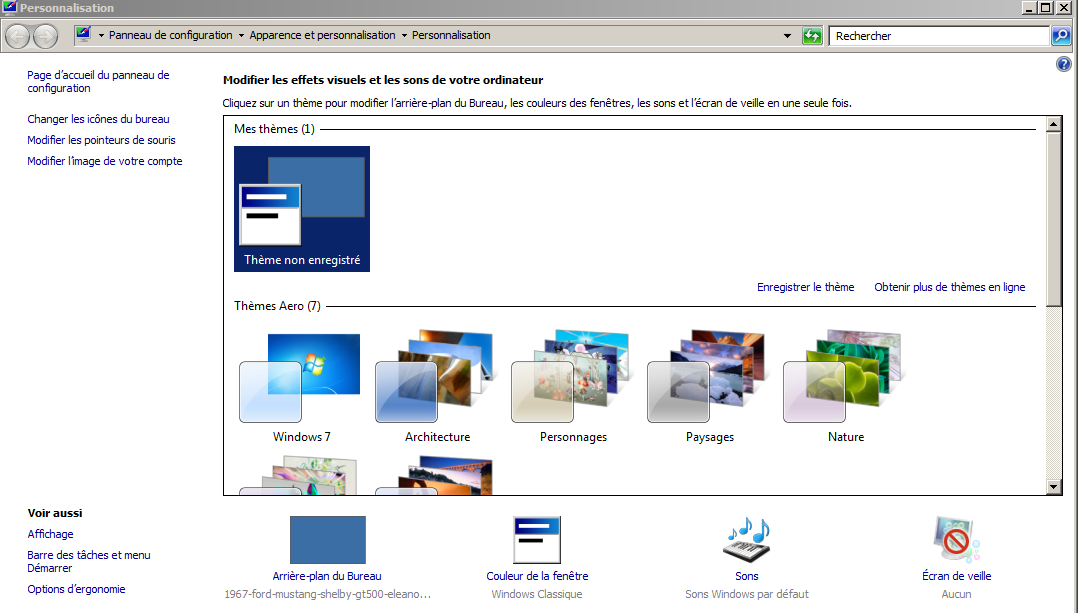Focus the Rechercher search field

pyautogui.click(x=939, y=36)
